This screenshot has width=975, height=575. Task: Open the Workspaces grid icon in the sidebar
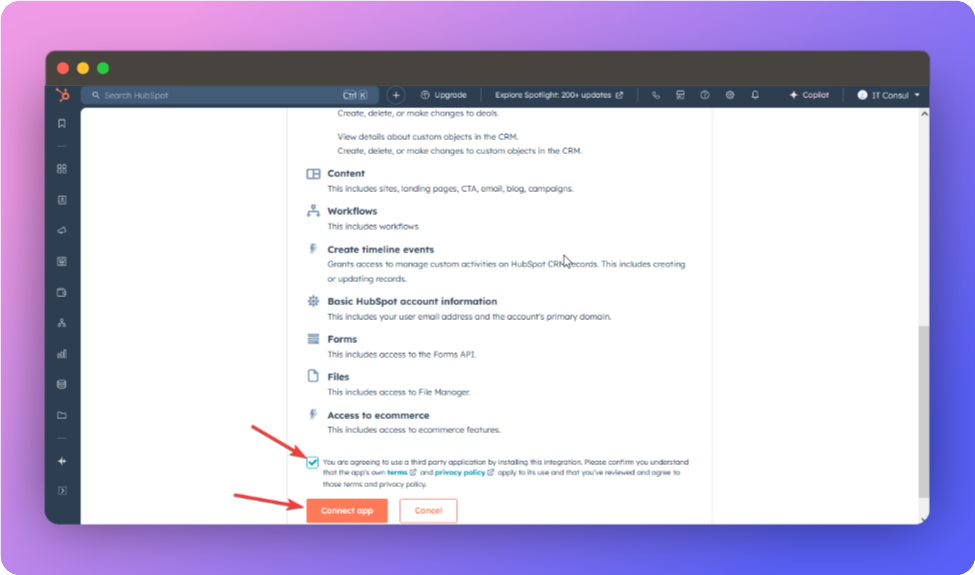pos(62,169)
